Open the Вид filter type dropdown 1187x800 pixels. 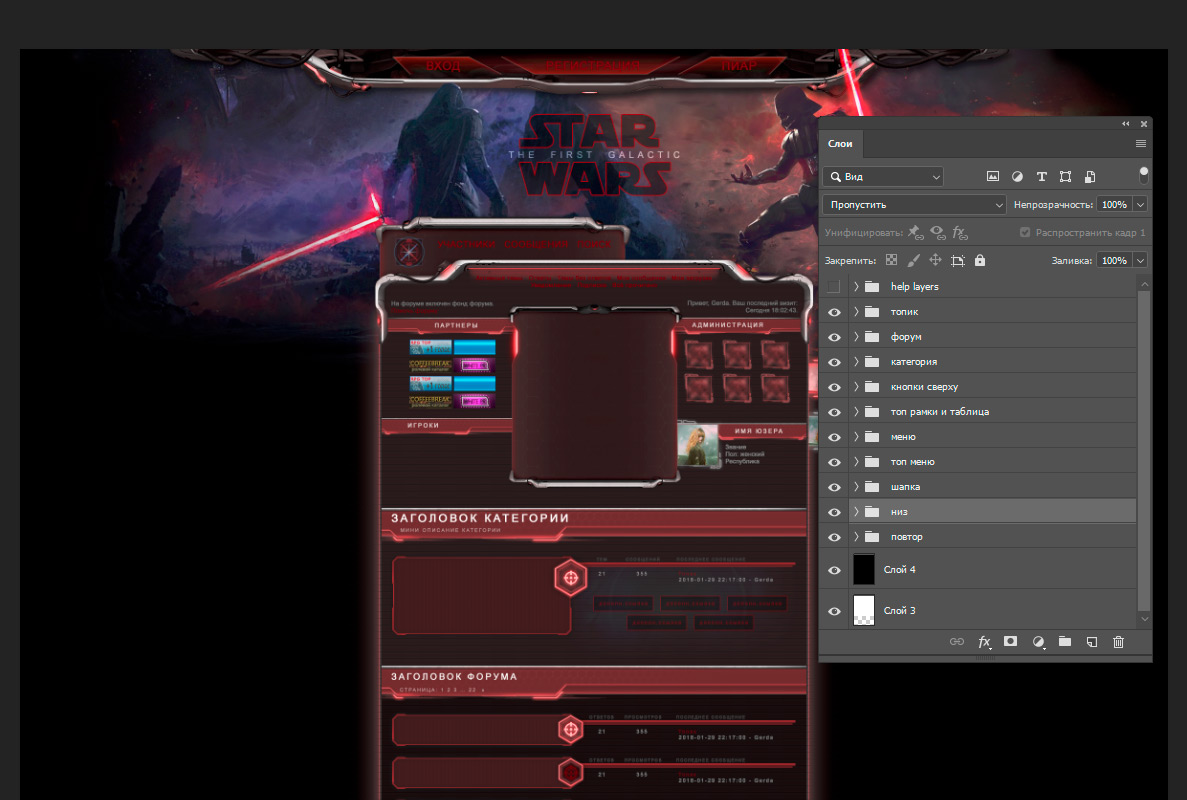pos(883,176)
